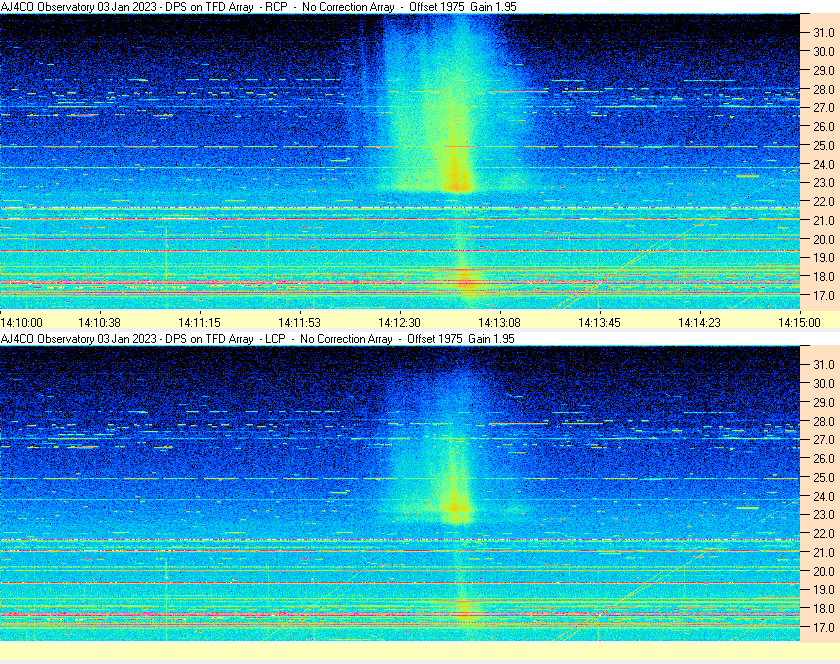Click the 29.0 frequency label in LCP panel

point(824,402)
